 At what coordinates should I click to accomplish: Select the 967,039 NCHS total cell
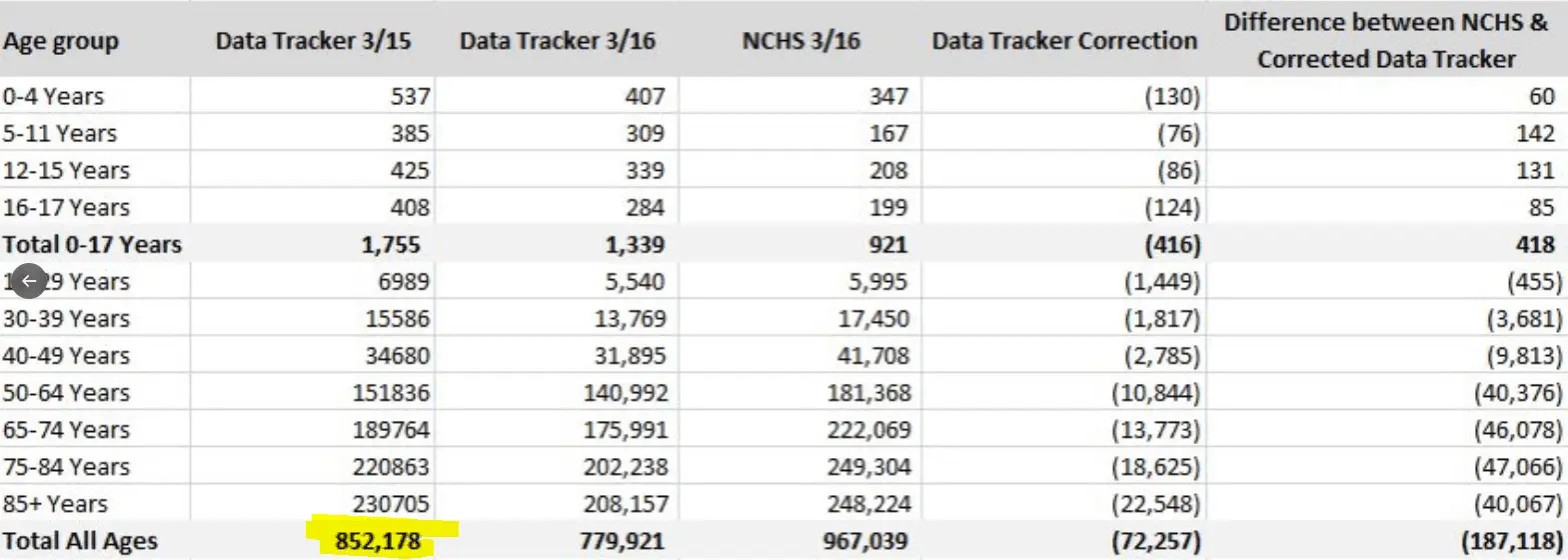click(865, 541)
